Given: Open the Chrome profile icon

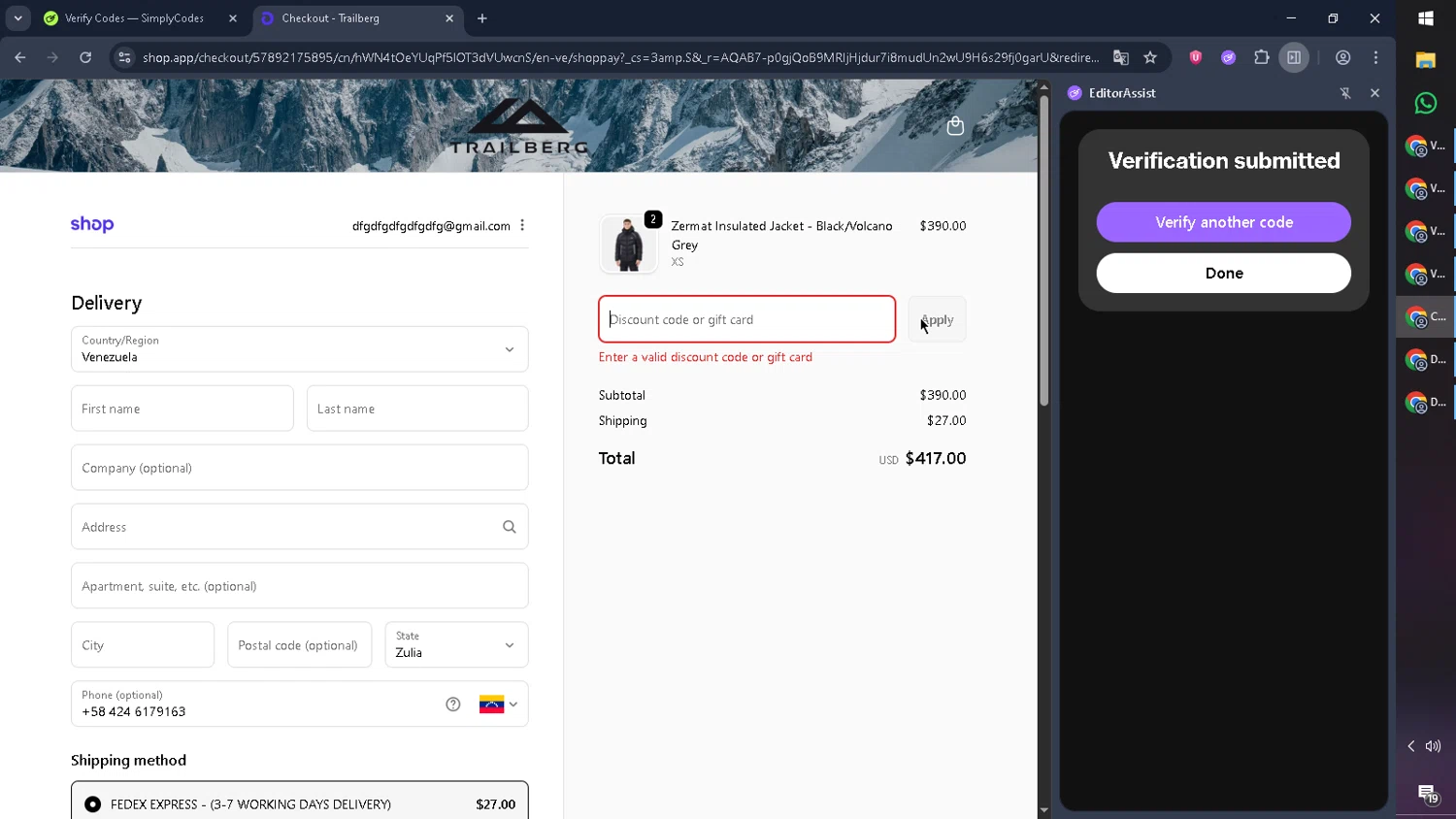Looking at the screenshot, I should click(1343, 57).
